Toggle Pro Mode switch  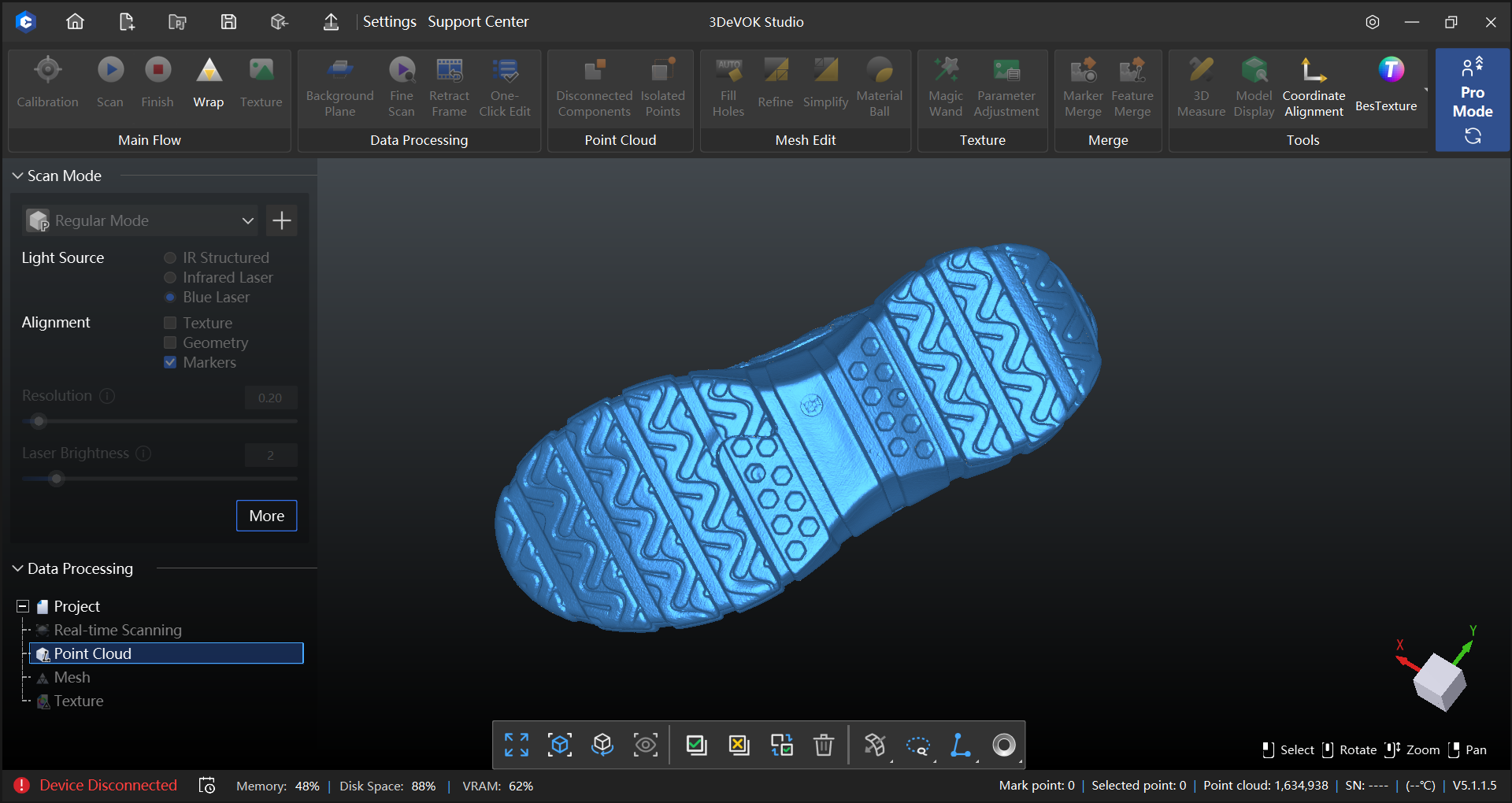[x=1473, y=100]
